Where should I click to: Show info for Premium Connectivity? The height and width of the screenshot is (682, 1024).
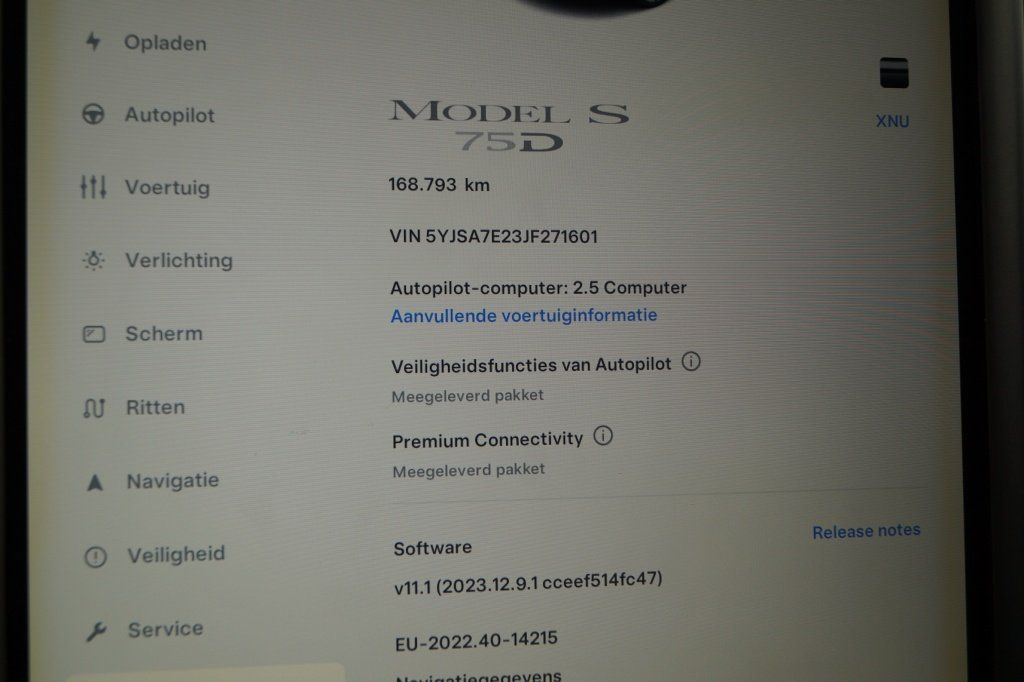(603, 436)
